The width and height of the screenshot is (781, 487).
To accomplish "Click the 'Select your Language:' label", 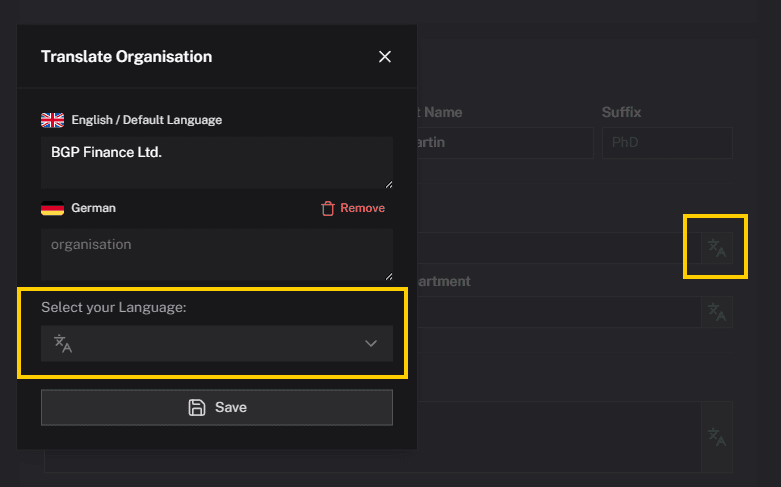I will pyautogui.click(x=114, y=307).
